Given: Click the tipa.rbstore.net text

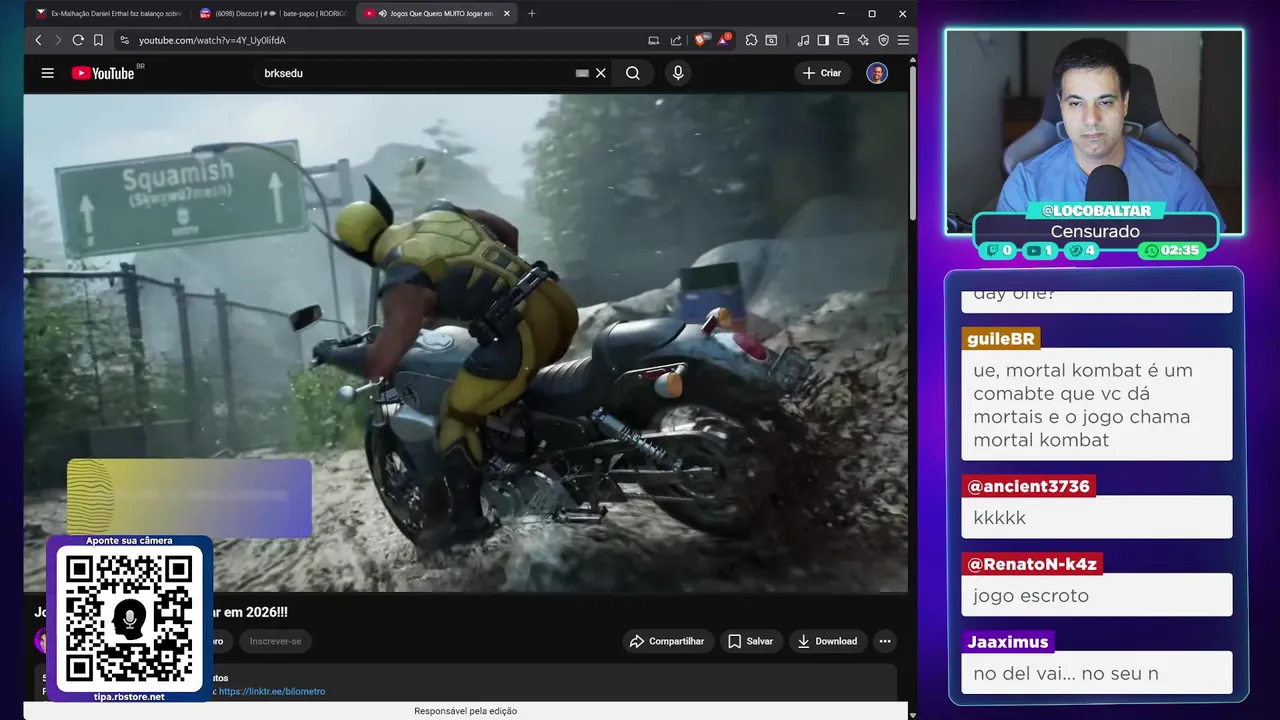Looking at the screenshot, I should [x=129, y=697].
